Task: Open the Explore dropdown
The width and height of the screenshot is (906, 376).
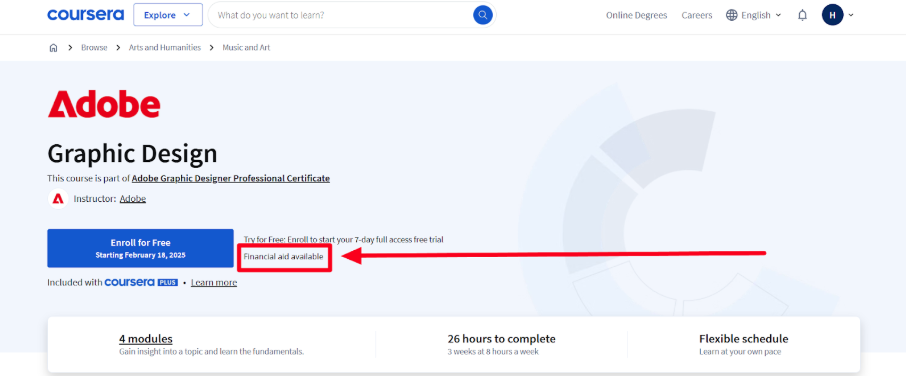Action: click(x=168, y=15)
